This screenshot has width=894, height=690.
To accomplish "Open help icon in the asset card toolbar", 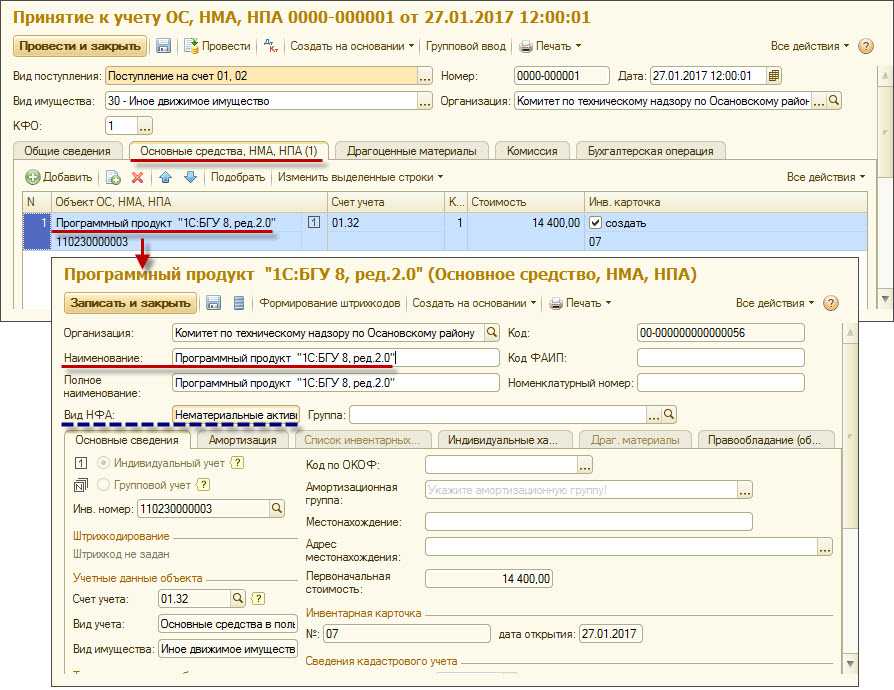I will 831,303.
